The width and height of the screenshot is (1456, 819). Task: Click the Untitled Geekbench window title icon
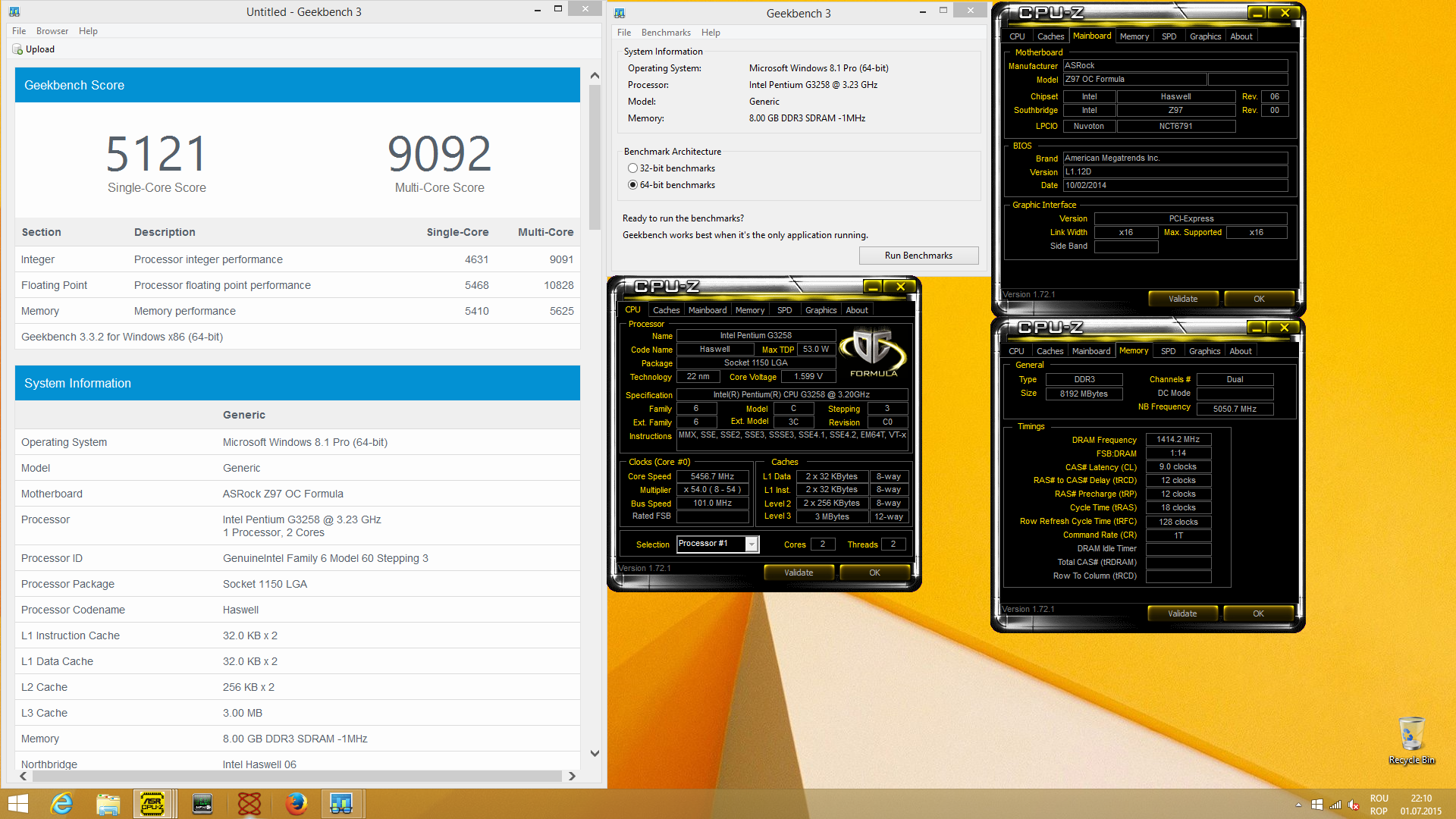point(14,12)
